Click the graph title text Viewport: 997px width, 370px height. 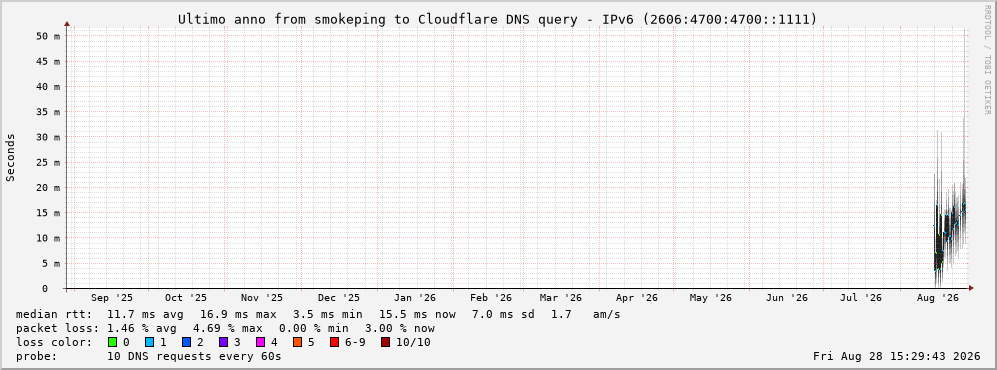pos(498,19)
